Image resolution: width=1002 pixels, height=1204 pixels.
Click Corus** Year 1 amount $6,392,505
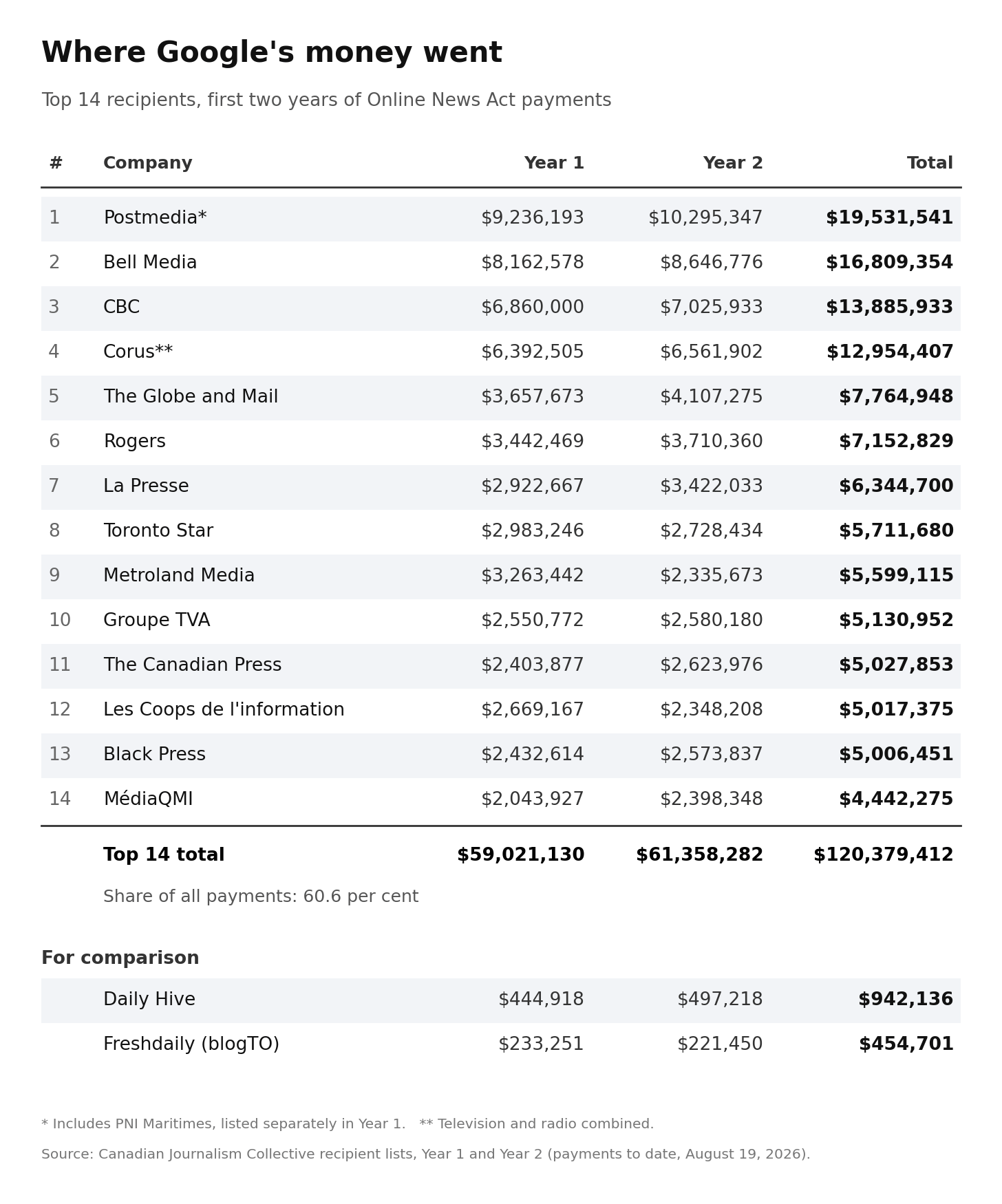pos(532,352)
